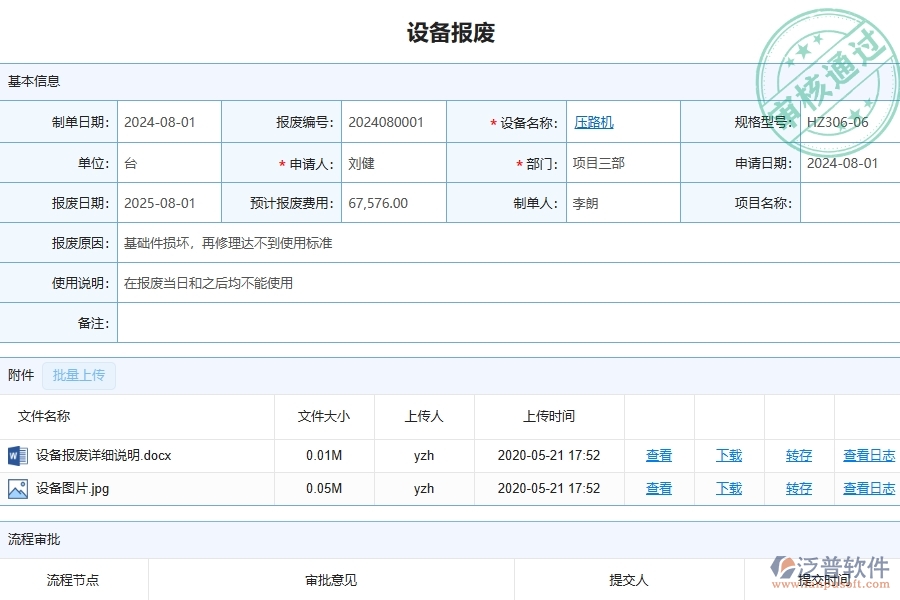Collapse the 基本信息 section header

28,81
